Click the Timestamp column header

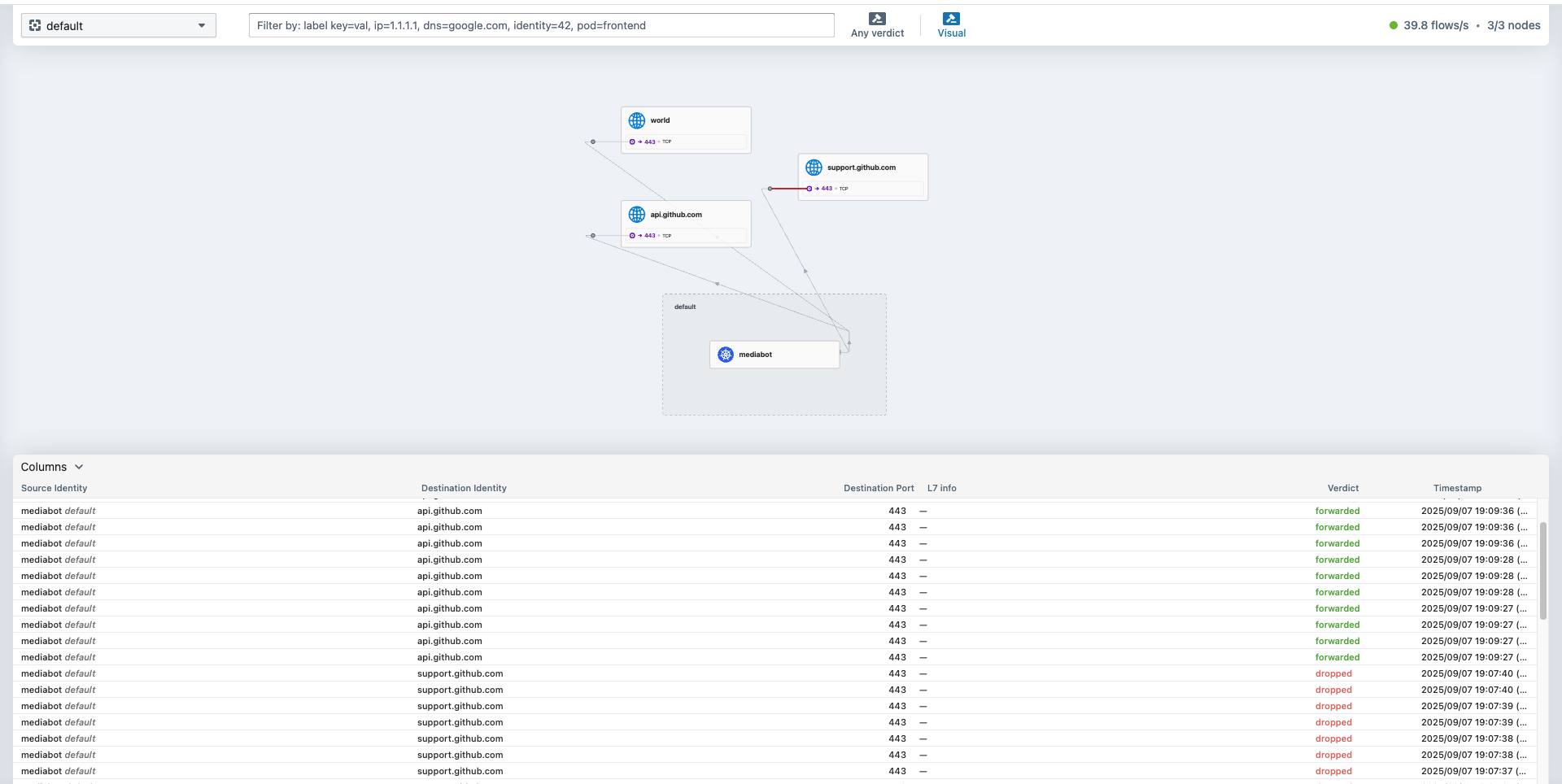click(1457, 488)
